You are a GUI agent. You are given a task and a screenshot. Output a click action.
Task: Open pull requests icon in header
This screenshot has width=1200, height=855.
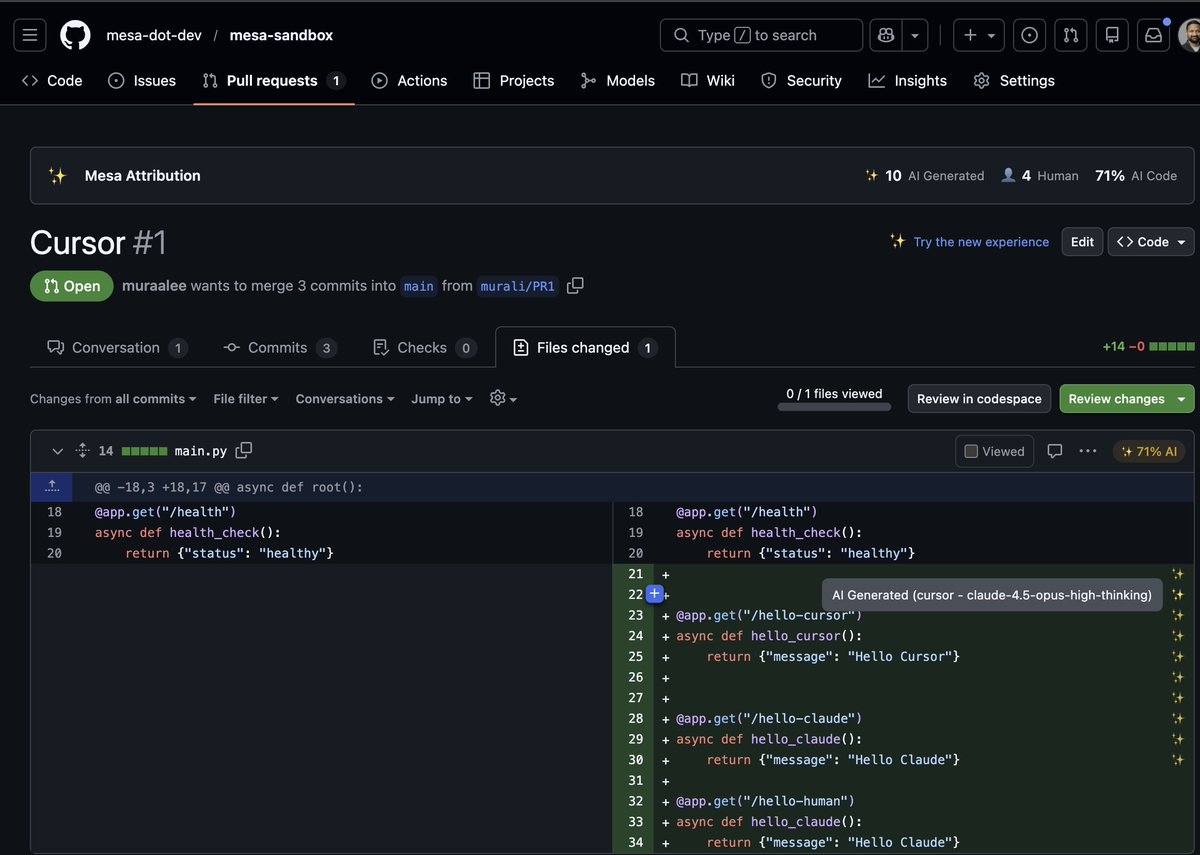click(1071, 35)
